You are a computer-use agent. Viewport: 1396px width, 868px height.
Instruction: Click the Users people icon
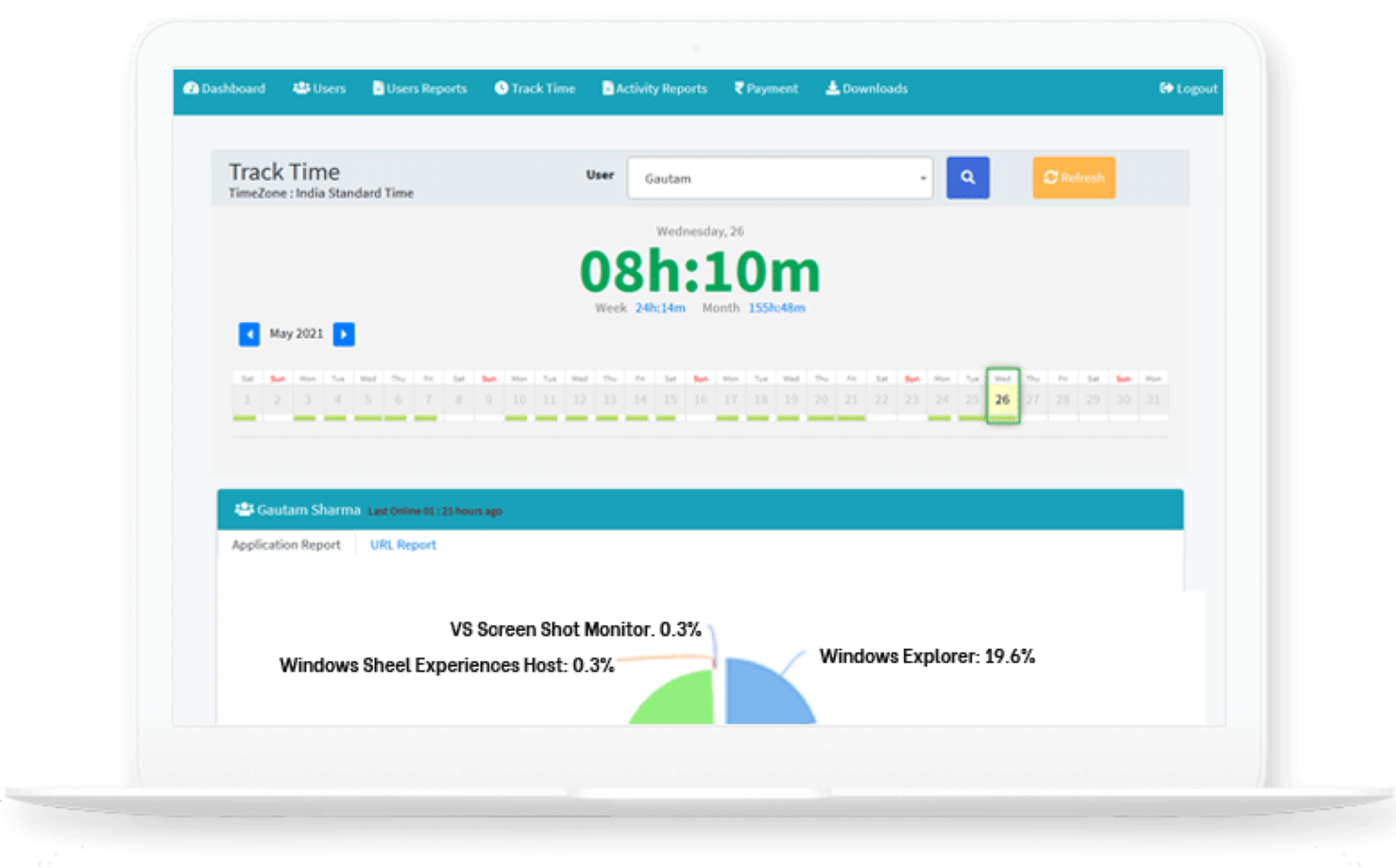tap(300, 87)
